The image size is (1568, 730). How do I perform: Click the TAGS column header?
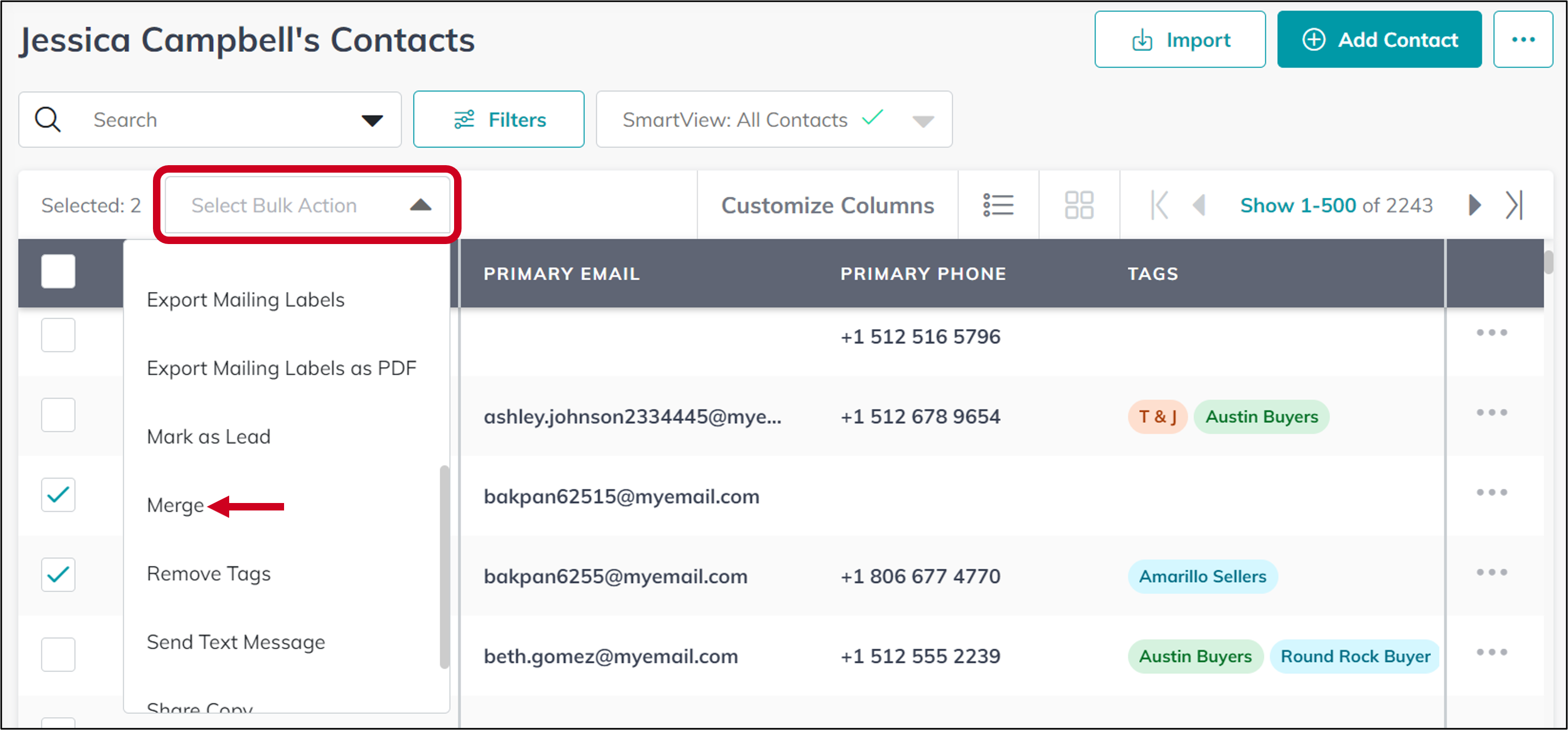click(x=1153, y=274)
